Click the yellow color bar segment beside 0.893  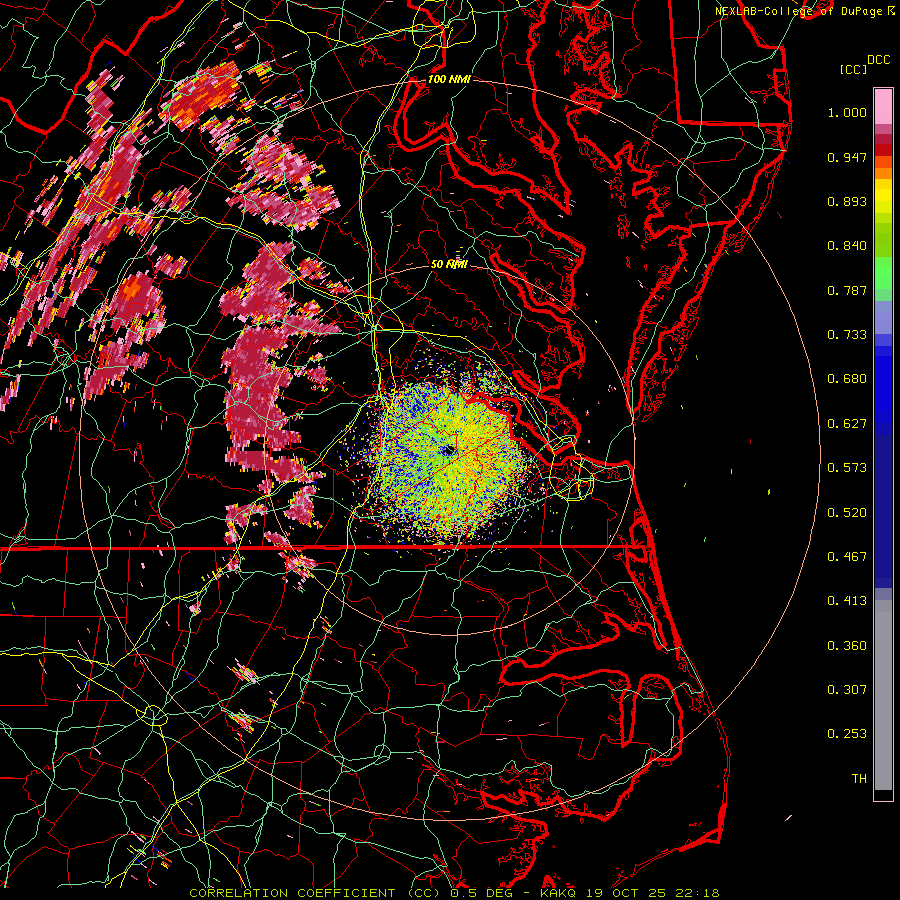pyautogui.click(x=883, y=197)
